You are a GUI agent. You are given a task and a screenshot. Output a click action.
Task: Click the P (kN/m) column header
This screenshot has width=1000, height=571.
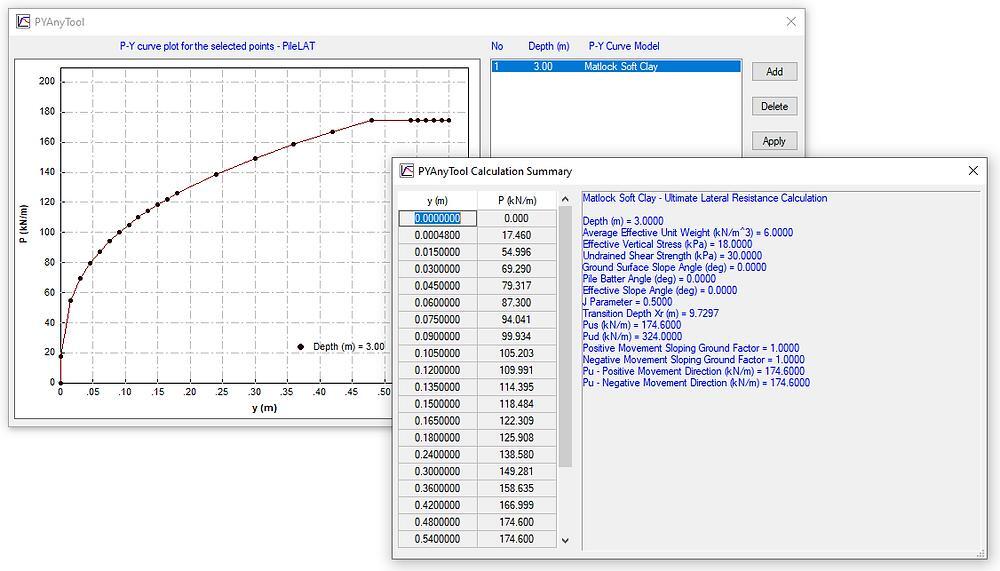click(517, 200)
